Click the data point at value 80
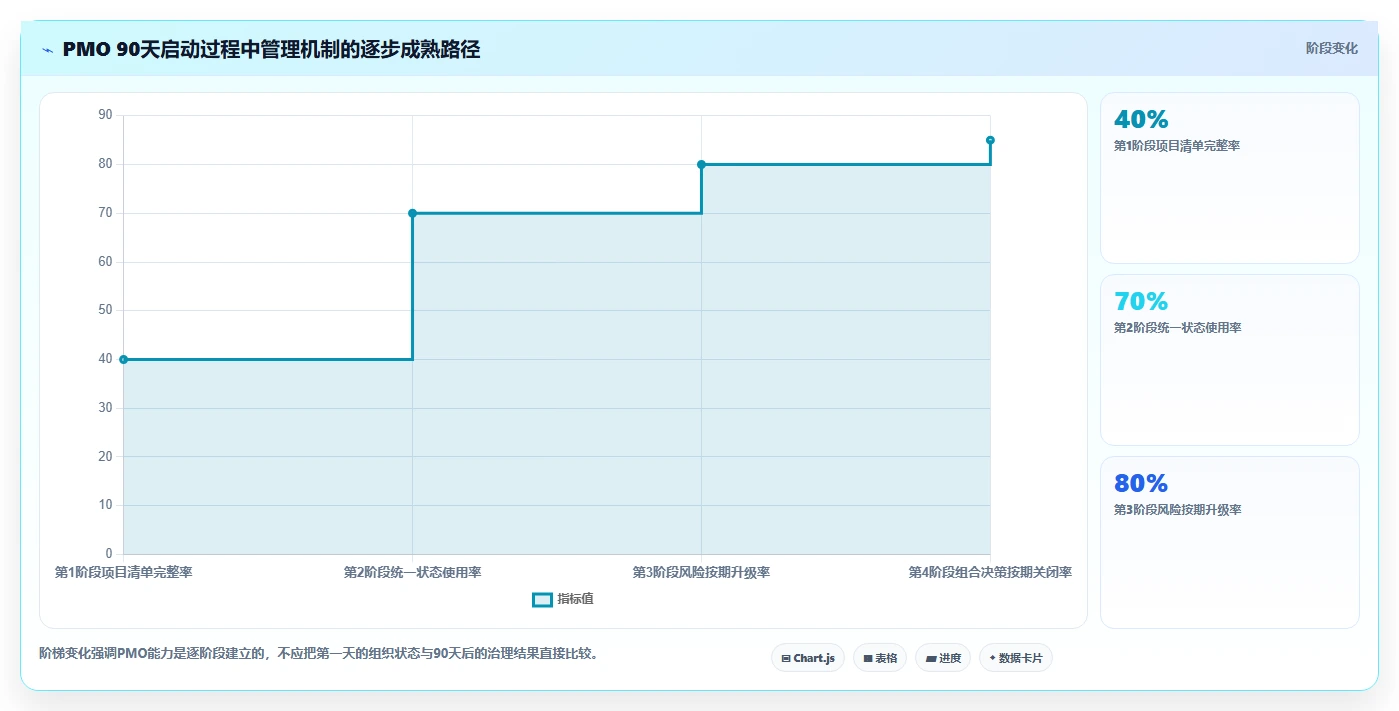 pos(701,164)
